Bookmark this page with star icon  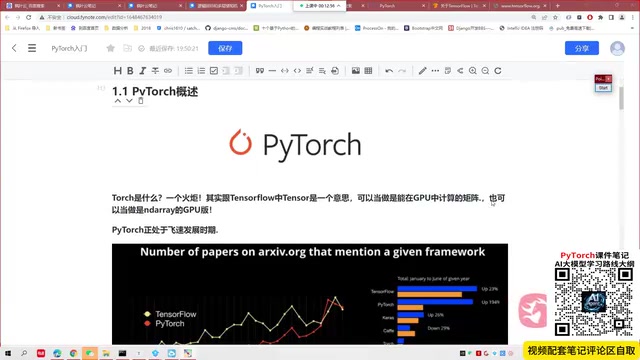pyautogui.click(x=556, y=17)
